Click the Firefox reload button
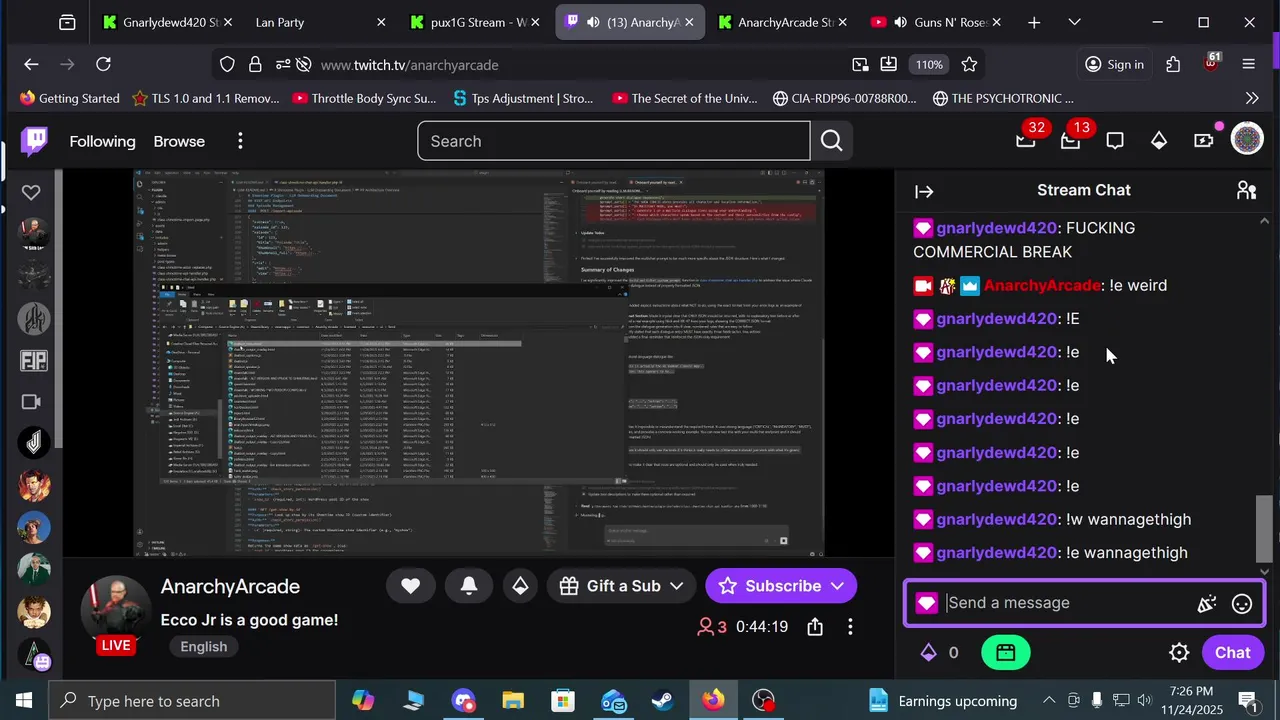 [x=103, y=65]
